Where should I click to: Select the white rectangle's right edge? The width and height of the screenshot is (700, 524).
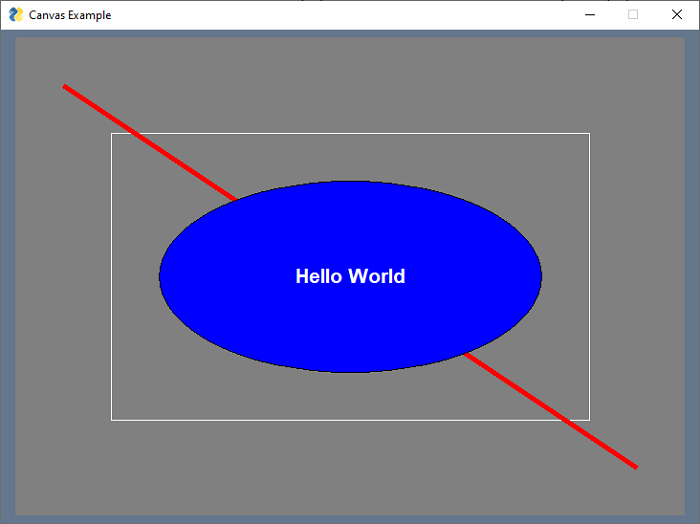(589, 250)
